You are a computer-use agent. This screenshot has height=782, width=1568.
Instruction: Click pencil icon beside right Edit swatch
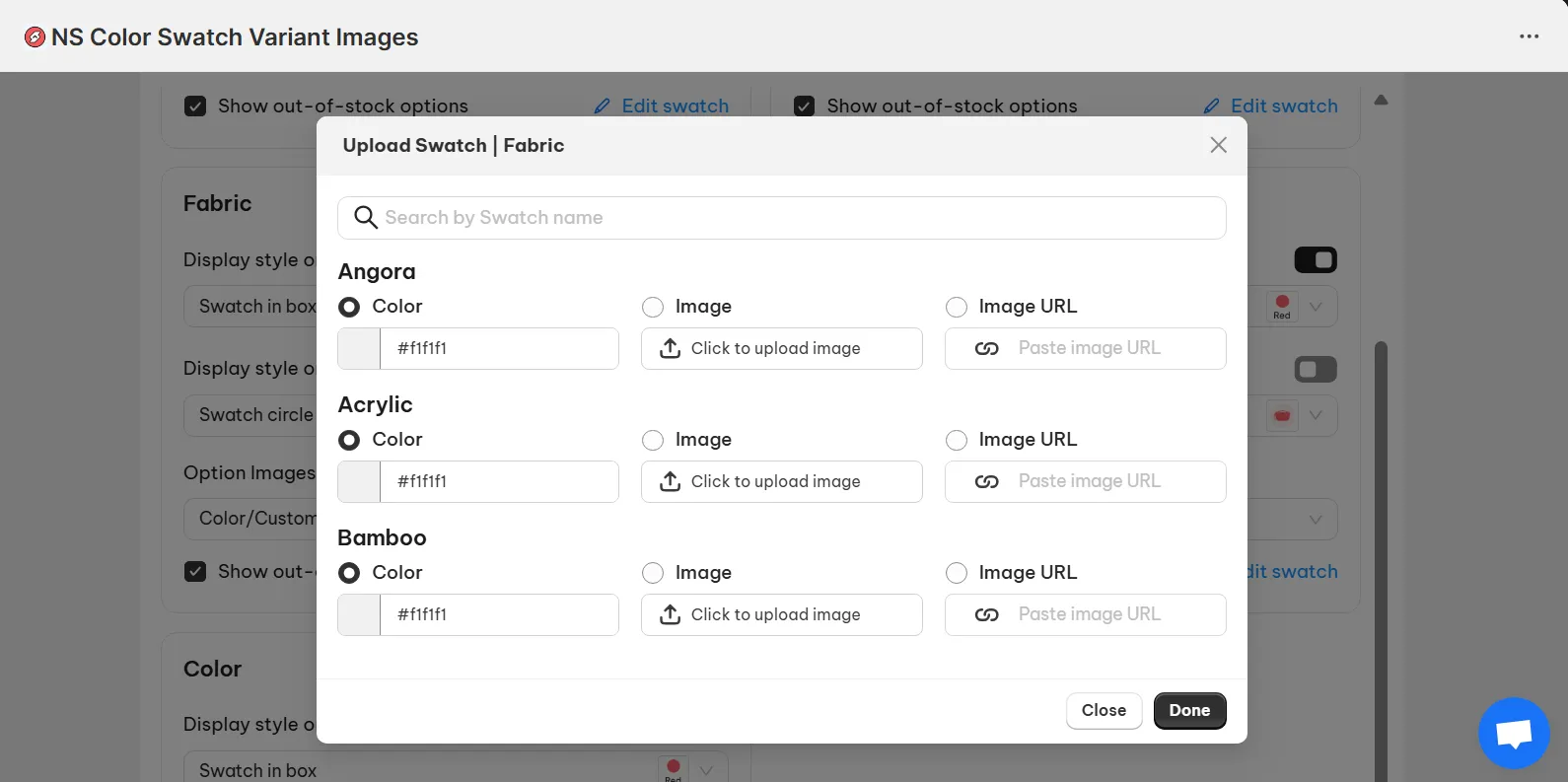click(1212, 106)
